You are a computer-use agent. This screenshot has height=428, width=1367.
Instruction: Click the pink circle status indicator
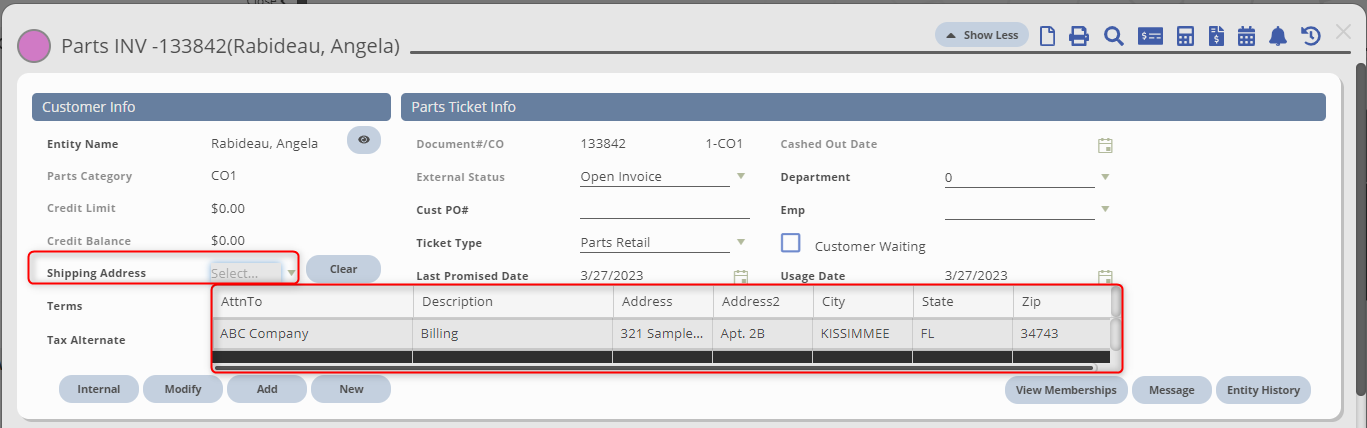tap(35, 46)
